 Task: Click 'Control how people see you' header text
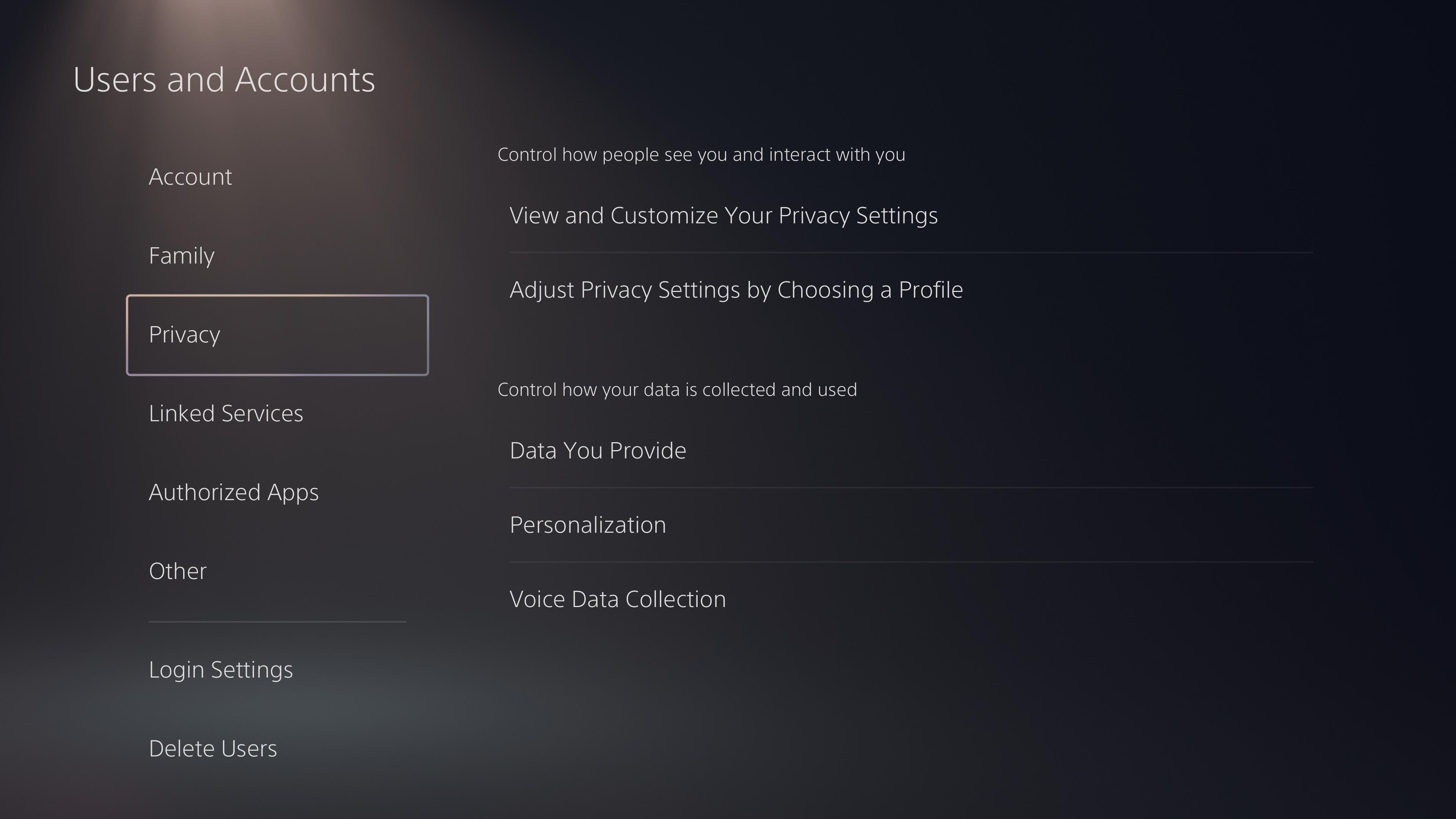point(701,154)
